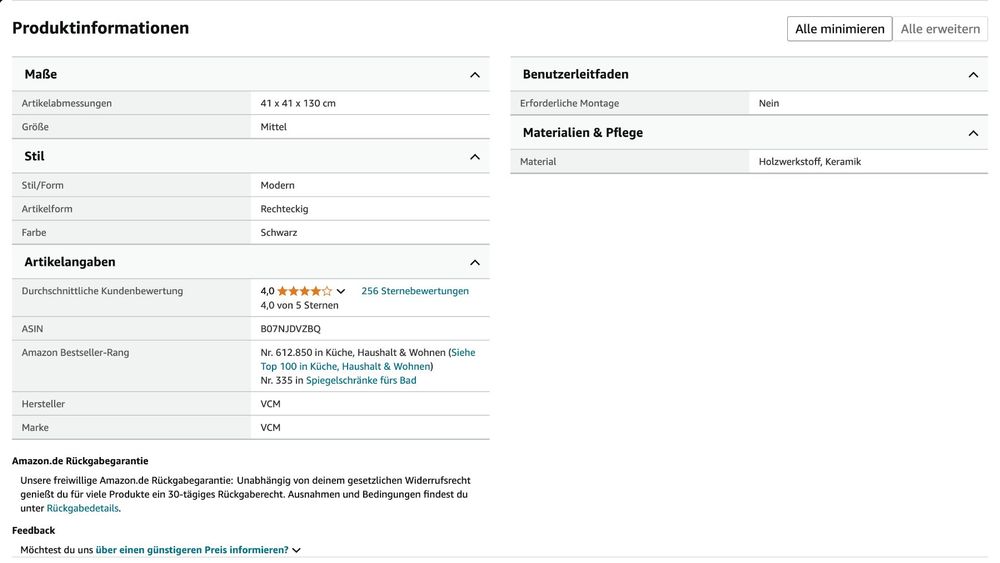Open Spiegelschränke fürs Bad category link

361,380
